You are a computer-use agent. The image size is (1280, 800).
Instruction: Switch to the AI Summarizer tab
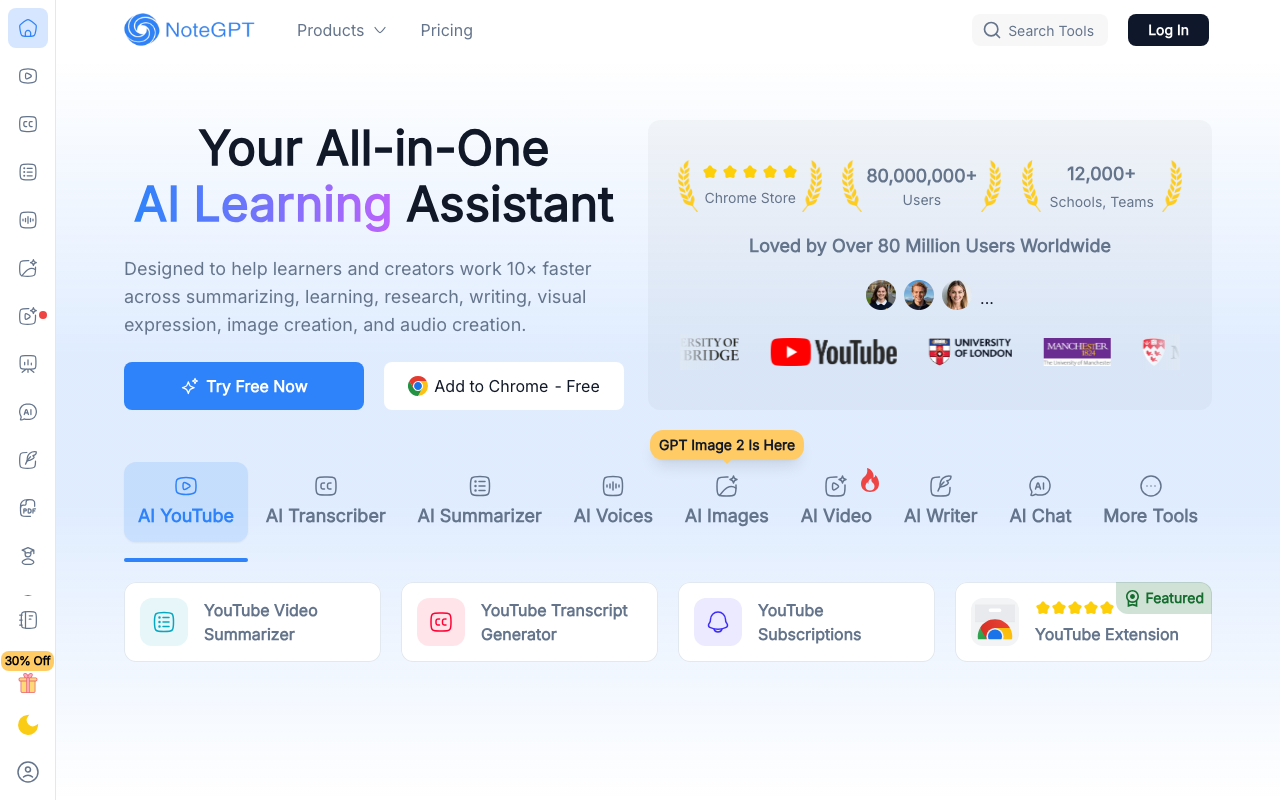click(480, 502)
